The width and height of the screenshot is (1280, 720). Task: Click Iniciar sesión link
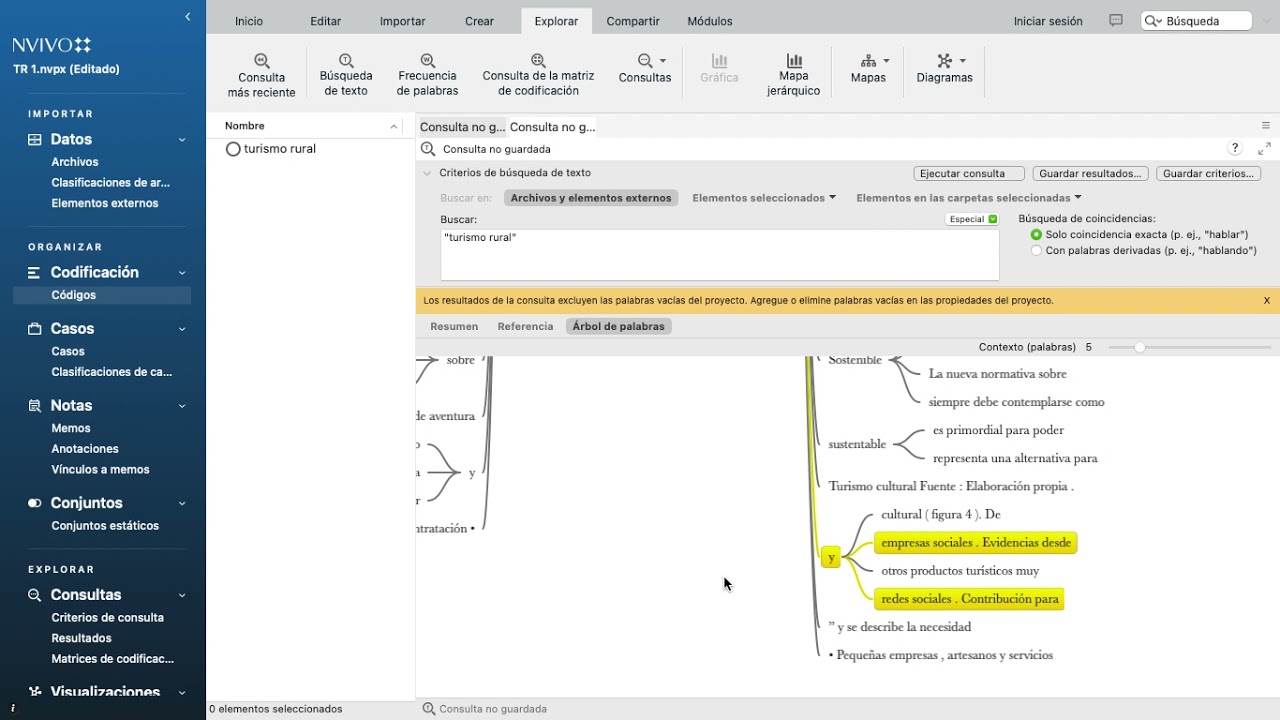(1048, 21)
